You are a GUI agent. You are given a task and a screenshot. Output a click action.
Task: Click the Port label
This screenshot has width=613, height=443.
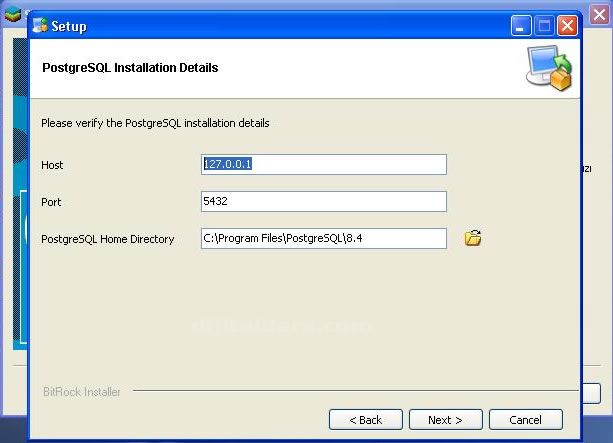click(x=51, y=202)
